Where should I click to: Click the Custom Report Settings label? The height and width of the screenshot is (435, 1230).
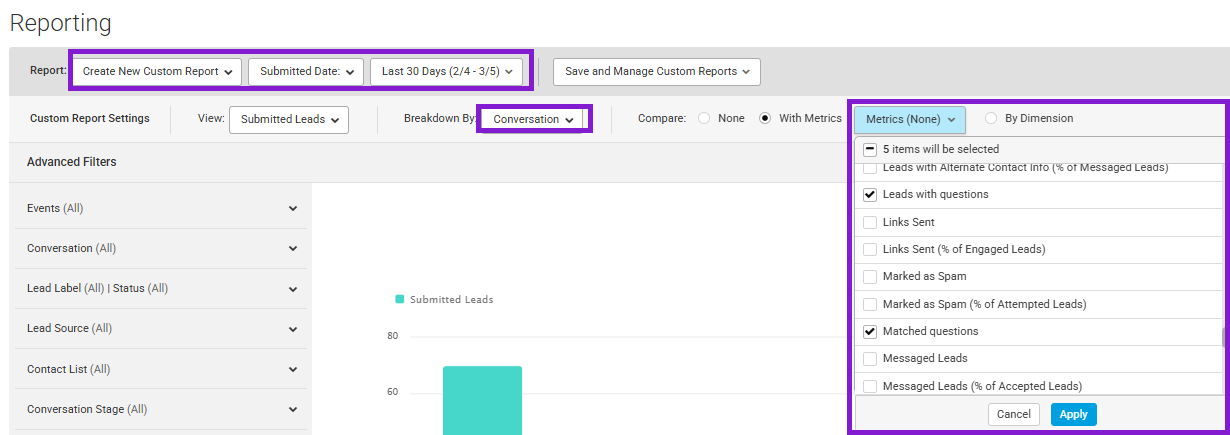click(90, 118)
